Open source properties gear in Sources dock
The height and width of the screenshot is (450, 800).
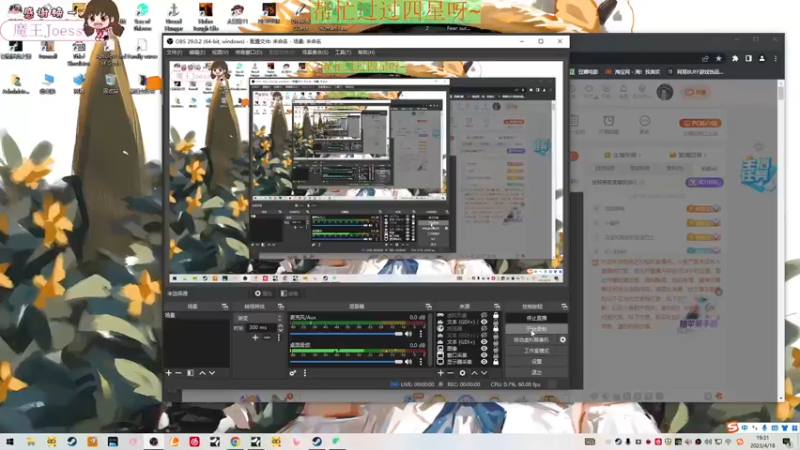tap(462, 373)
